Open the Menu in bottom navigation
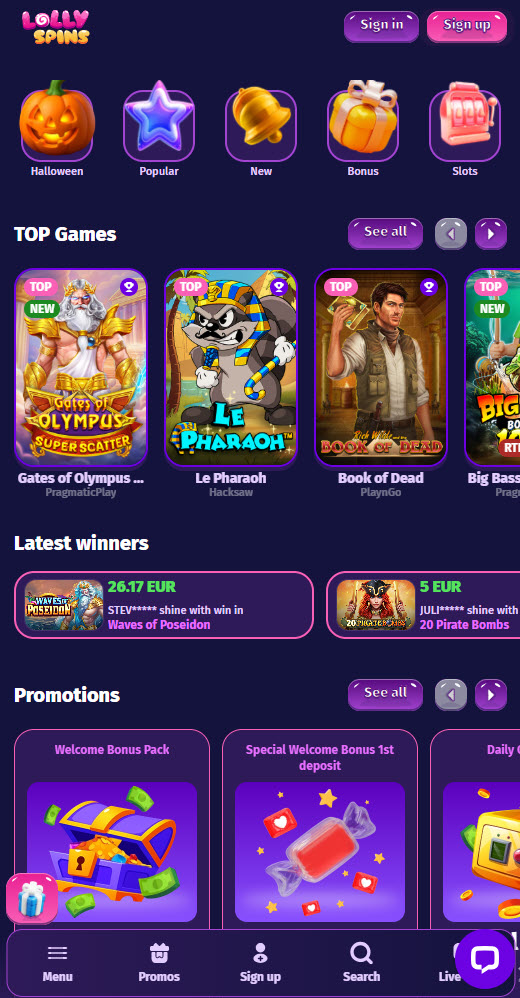This screenshot has width=520, height=998. point(57,963)
